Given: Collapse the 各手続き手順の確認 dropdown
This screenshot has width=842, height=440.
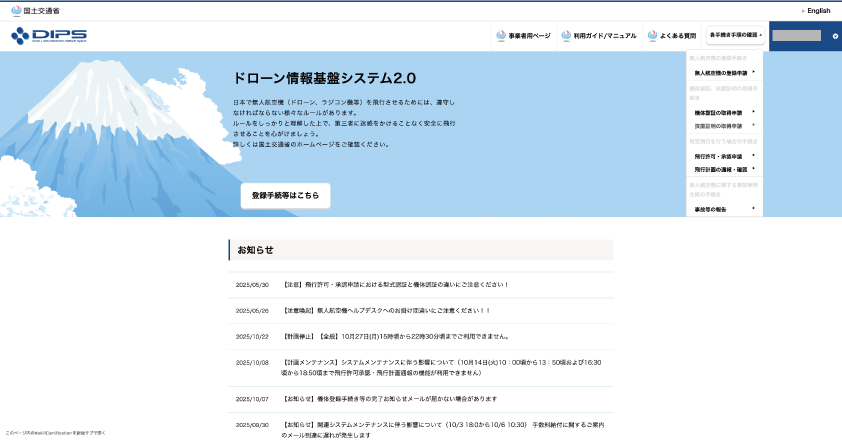Looking at the screenshot, I should coord(735,35).
